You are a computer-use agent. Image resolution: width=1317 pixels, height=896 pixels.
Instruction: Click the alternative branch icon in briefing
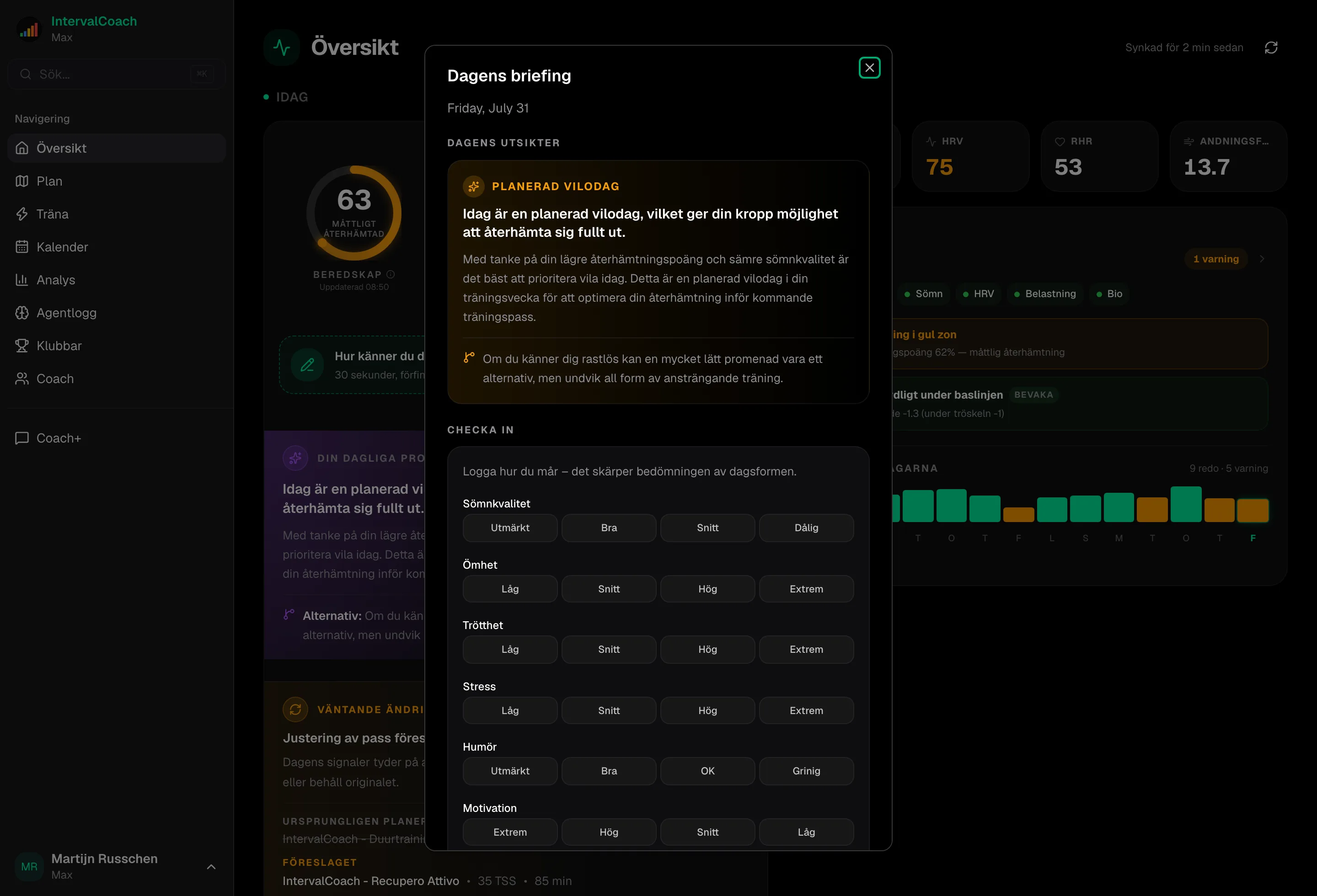pyautogui.click(x=469, y=357)
